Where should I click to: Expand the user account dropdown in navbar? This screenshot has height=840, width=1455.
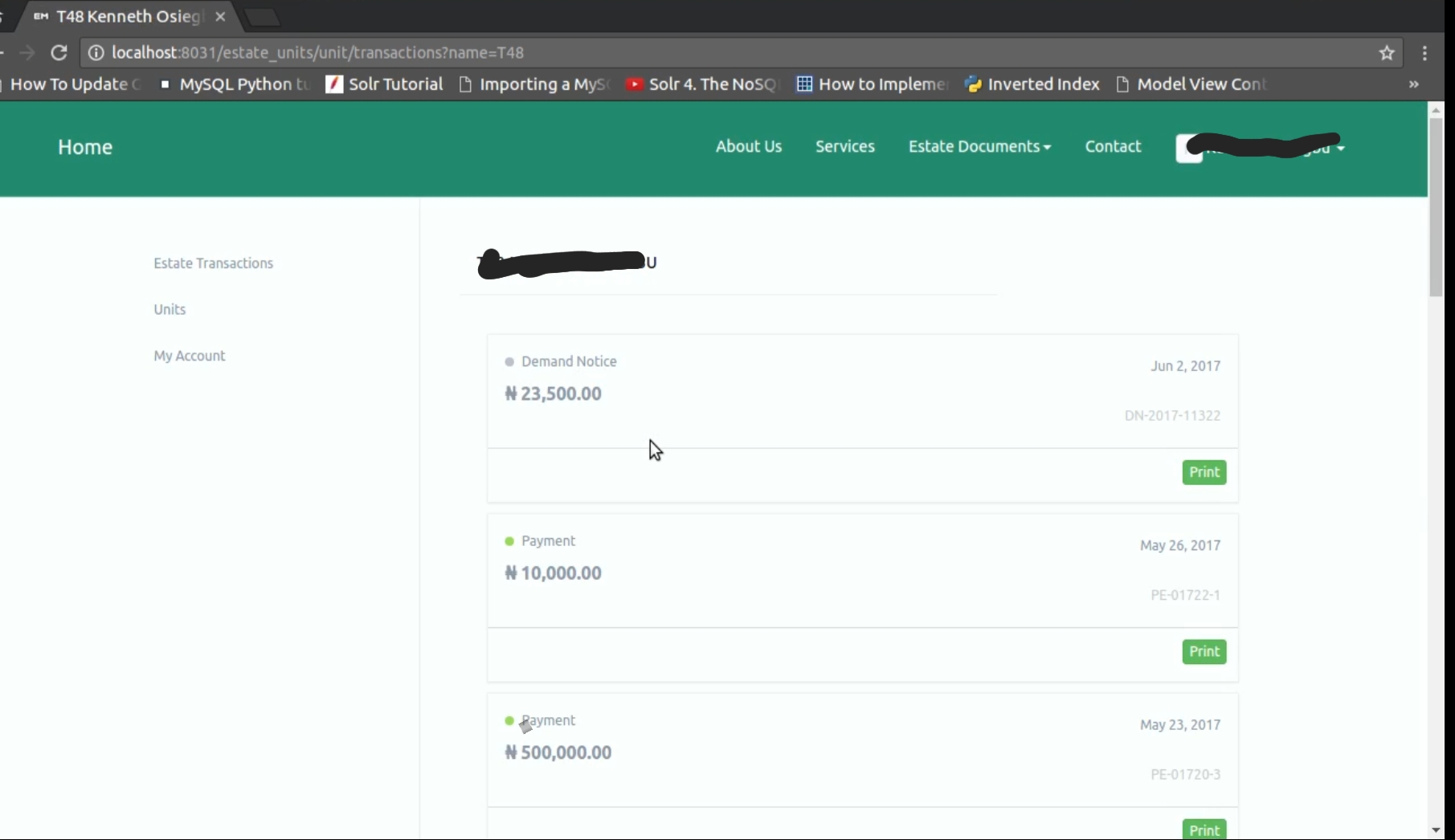[x=1261, y=147]
